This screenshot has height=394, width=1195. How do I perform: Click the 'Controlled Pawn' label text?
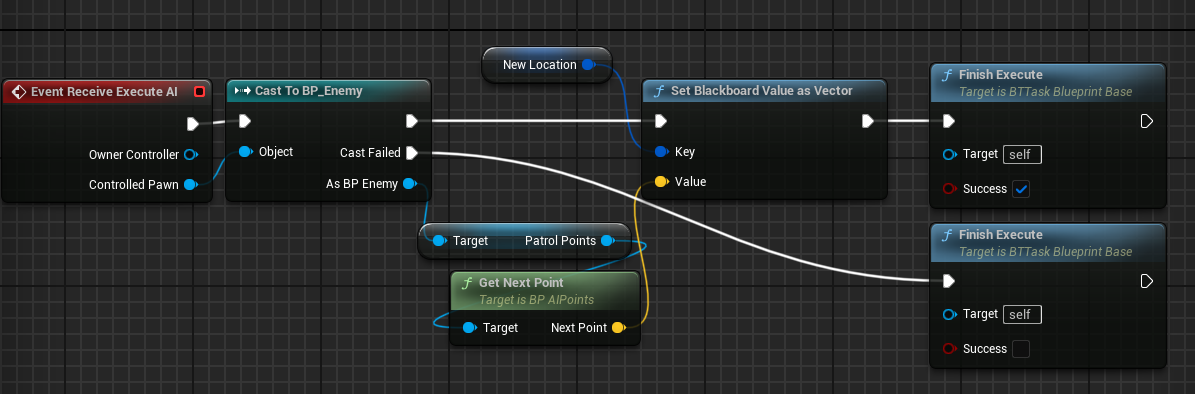(x=134, y=184)
